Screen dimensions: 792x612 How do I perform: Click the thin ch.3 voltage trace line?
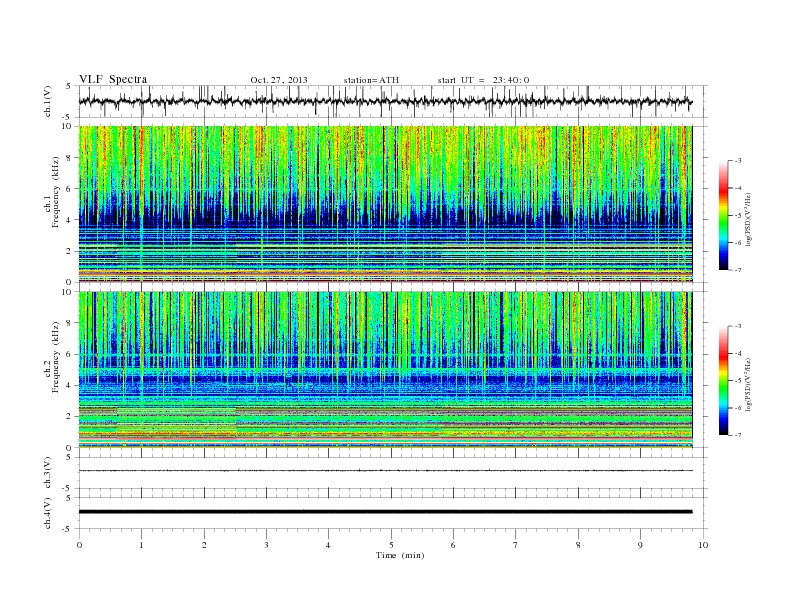(x=385, y=471)
